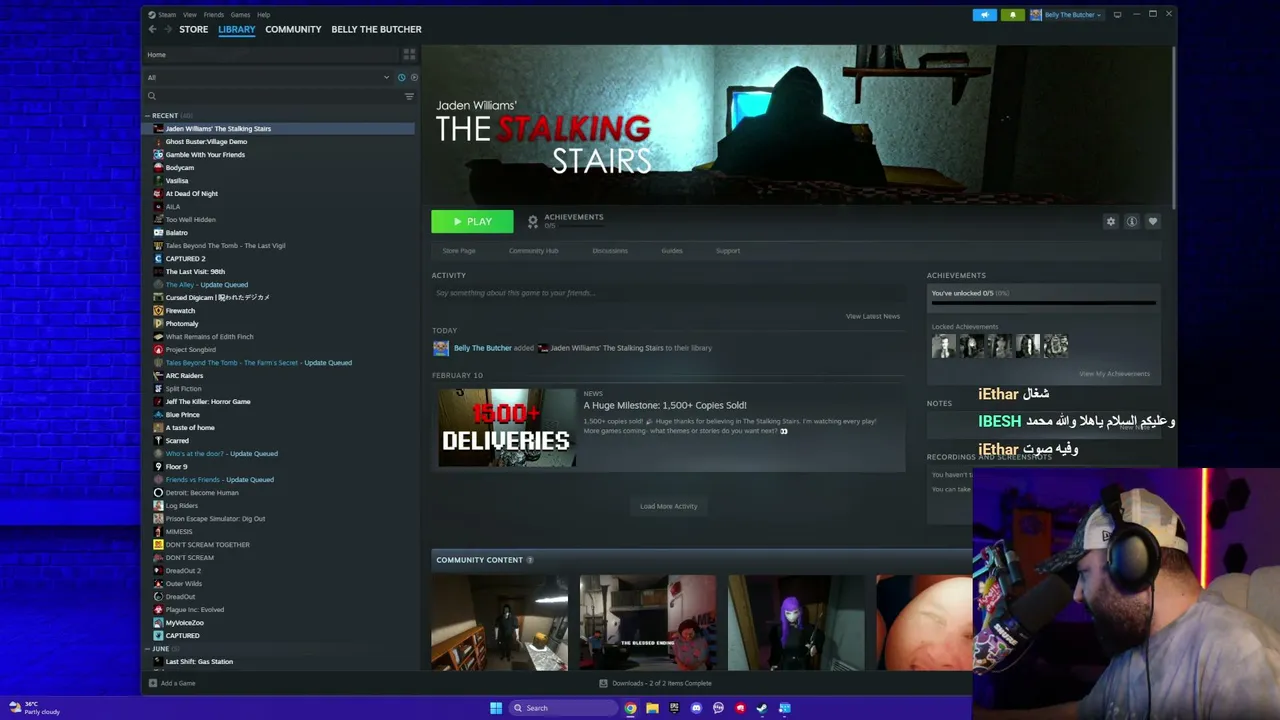The height and width of the screenshot is (720, 1280).
Task: Click the taskbar Search box
Action: point(562,708)
